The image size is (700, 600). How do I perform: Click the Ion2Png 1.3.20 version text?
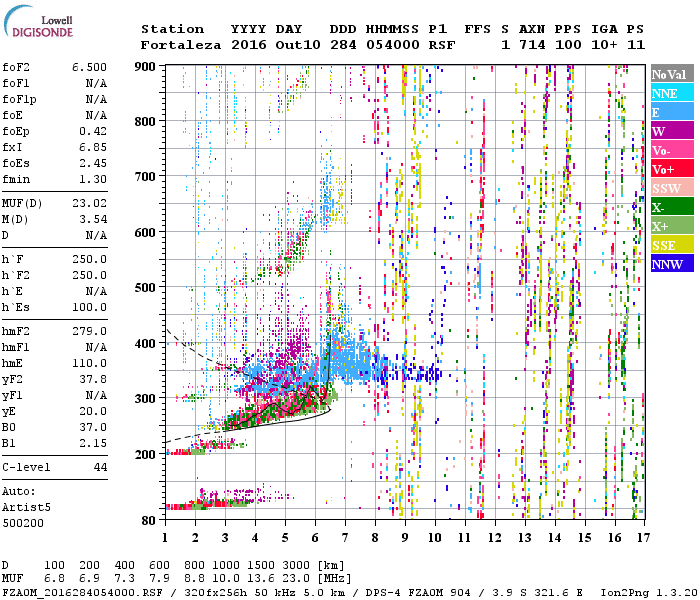tap(649, 592)
